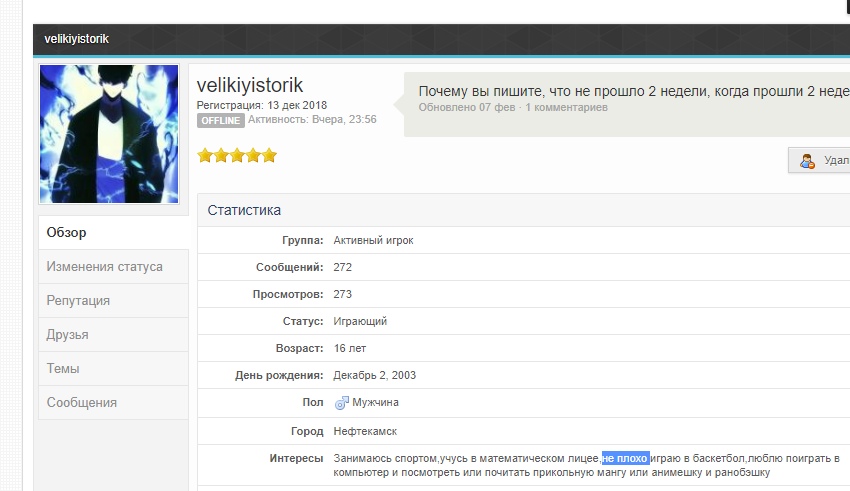
Task: Open the Друзья tab
Action: (113, 335)
